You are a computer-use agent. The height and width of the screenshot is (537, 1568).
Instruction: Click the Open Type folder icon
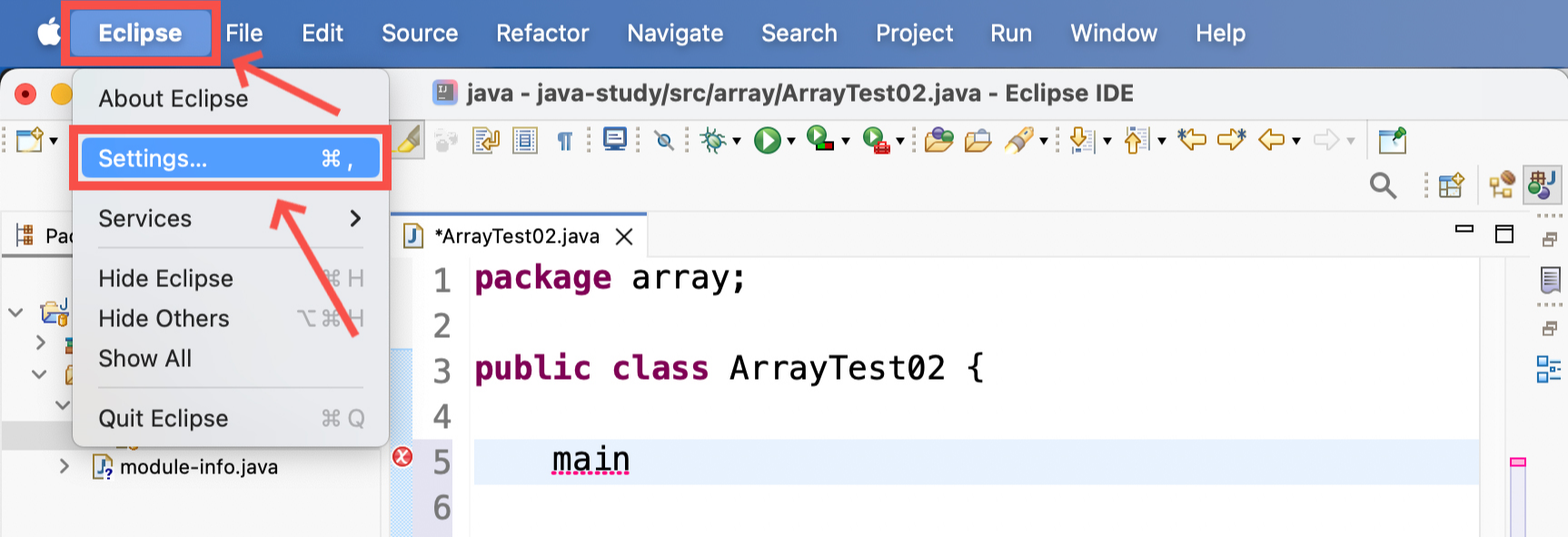pyautogui.click(x=938, y=140)
